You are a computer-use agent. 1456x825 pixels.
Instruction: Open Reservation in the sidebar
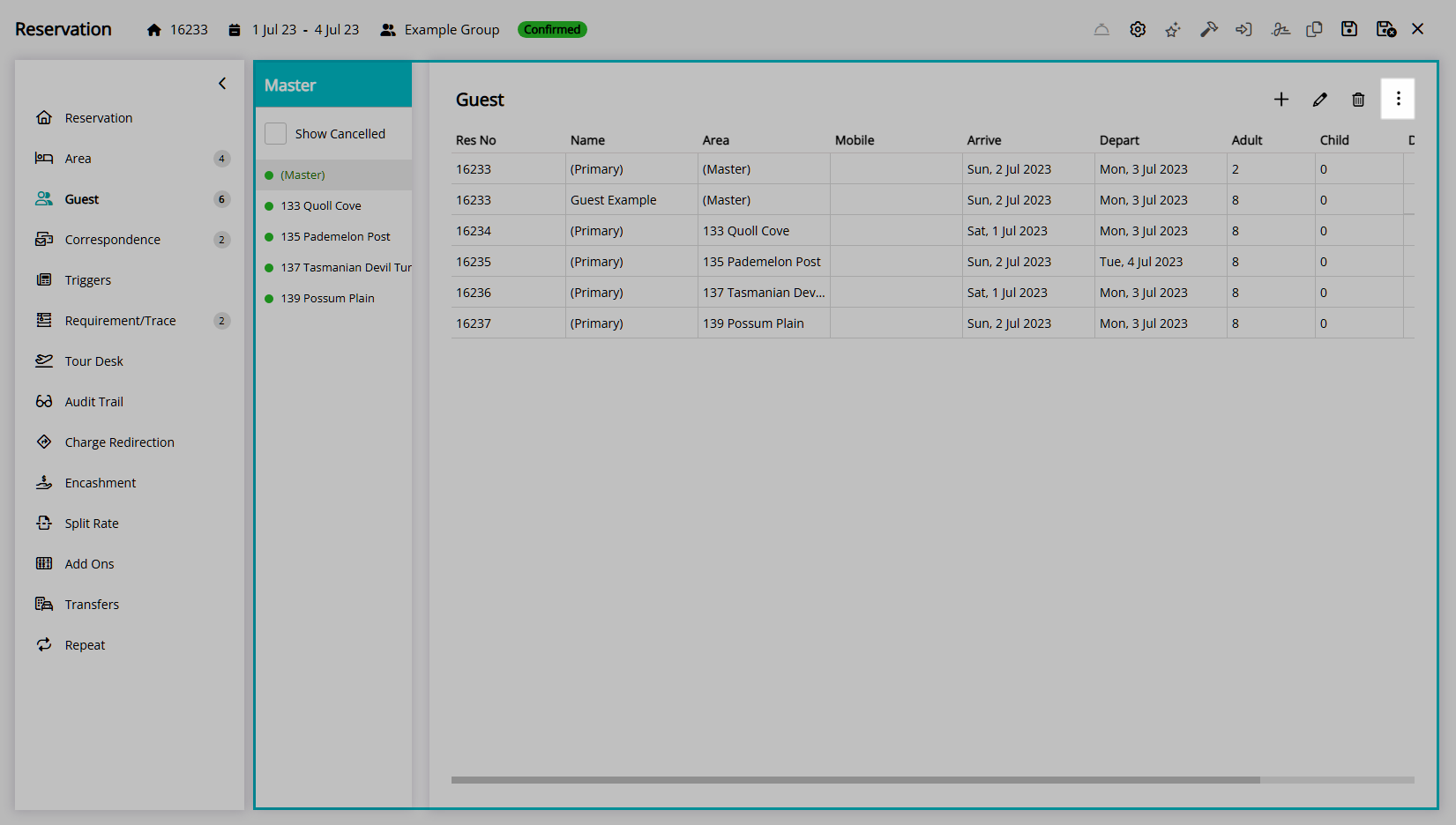(99, 118)
